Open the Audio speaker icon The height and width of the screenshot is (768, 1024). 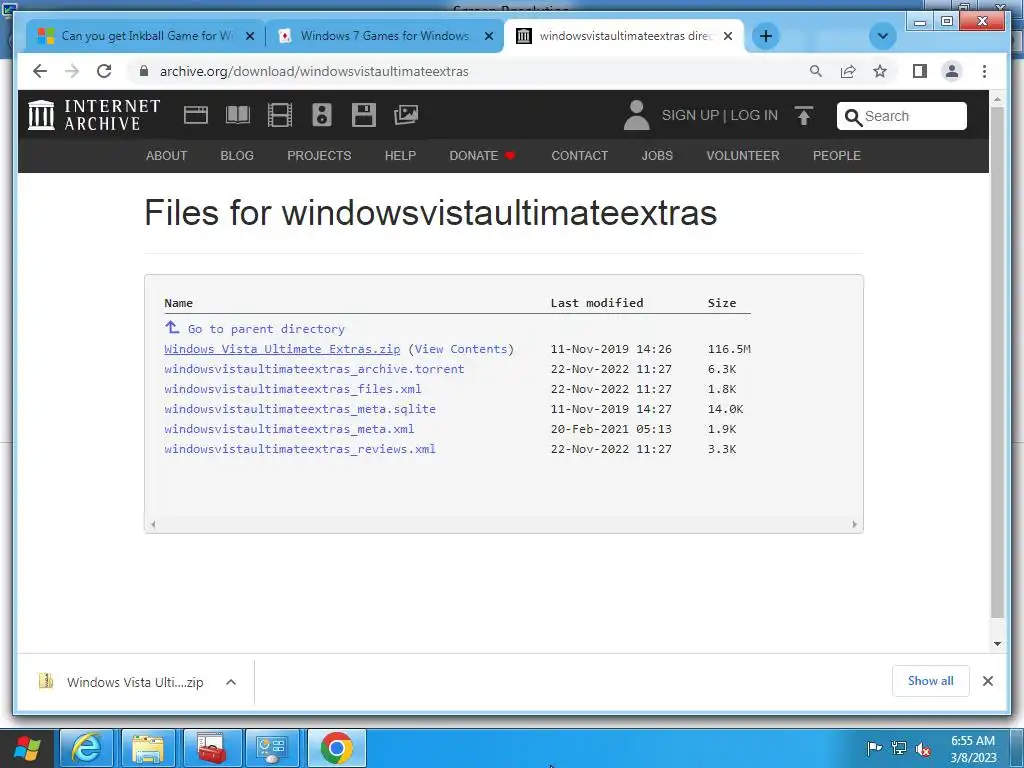tap(321, 115)
